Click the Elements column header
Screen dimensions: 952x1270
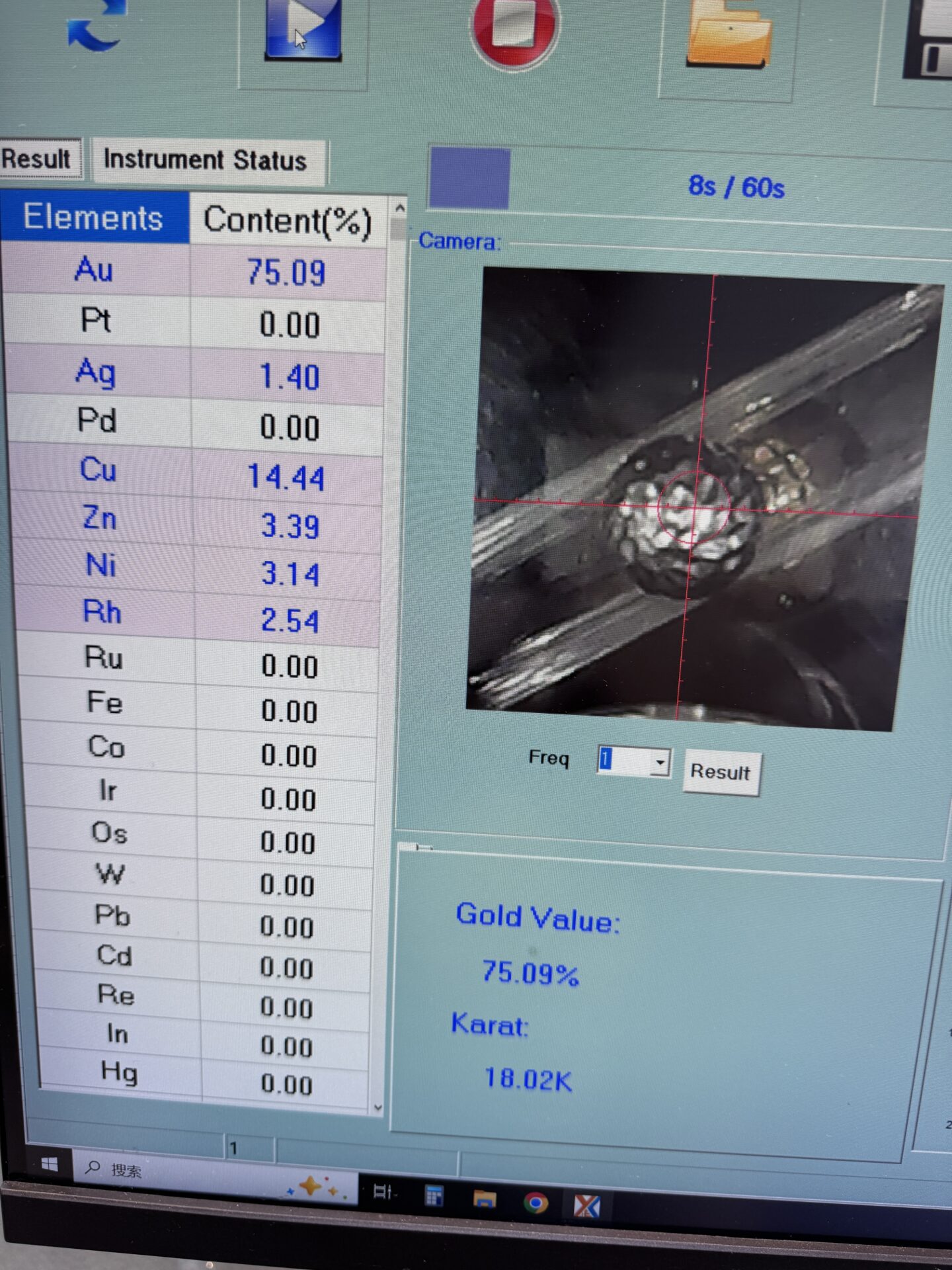coord(95,217)
